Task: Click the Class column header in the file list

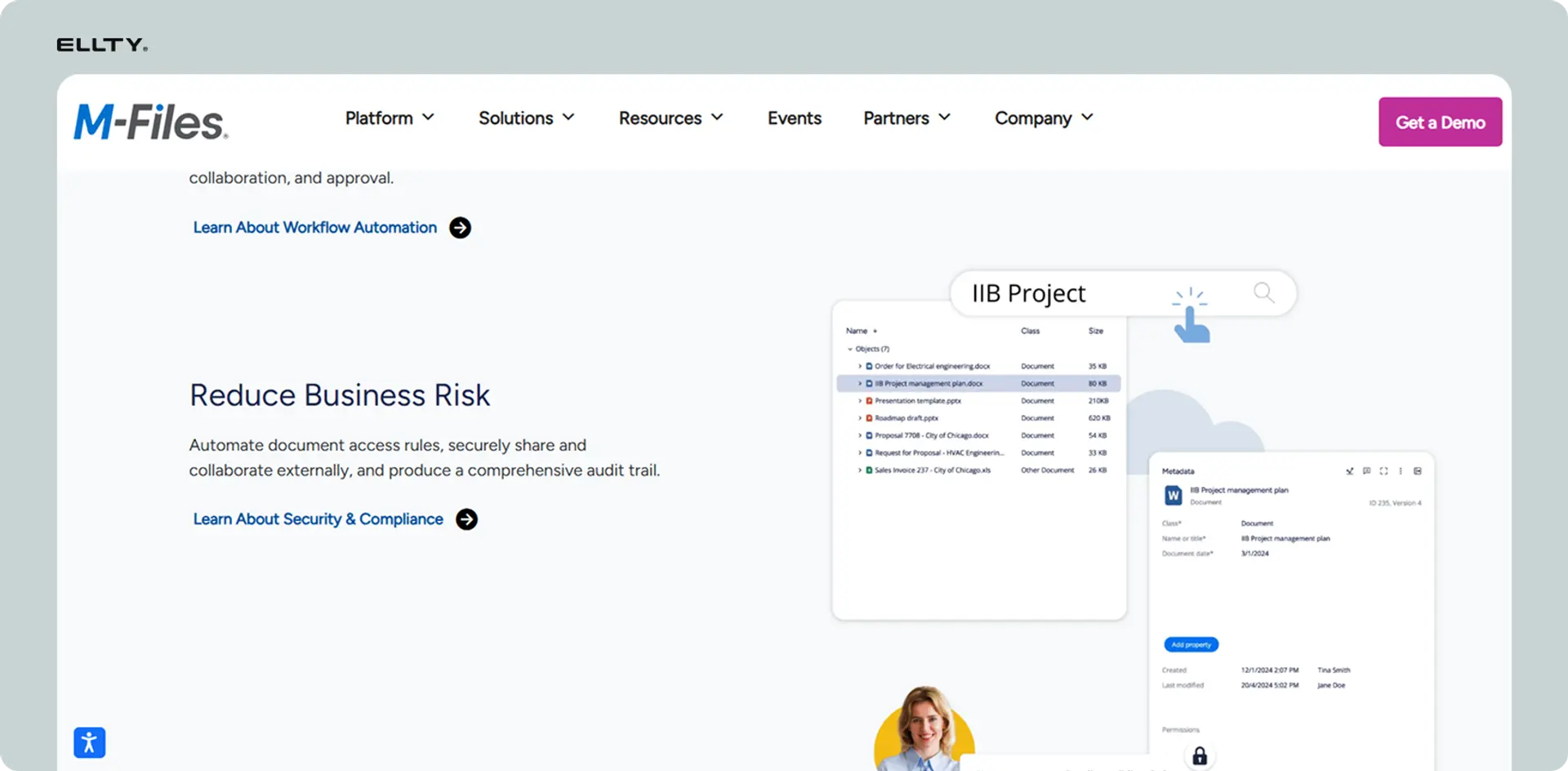Action: [1031, 331]
